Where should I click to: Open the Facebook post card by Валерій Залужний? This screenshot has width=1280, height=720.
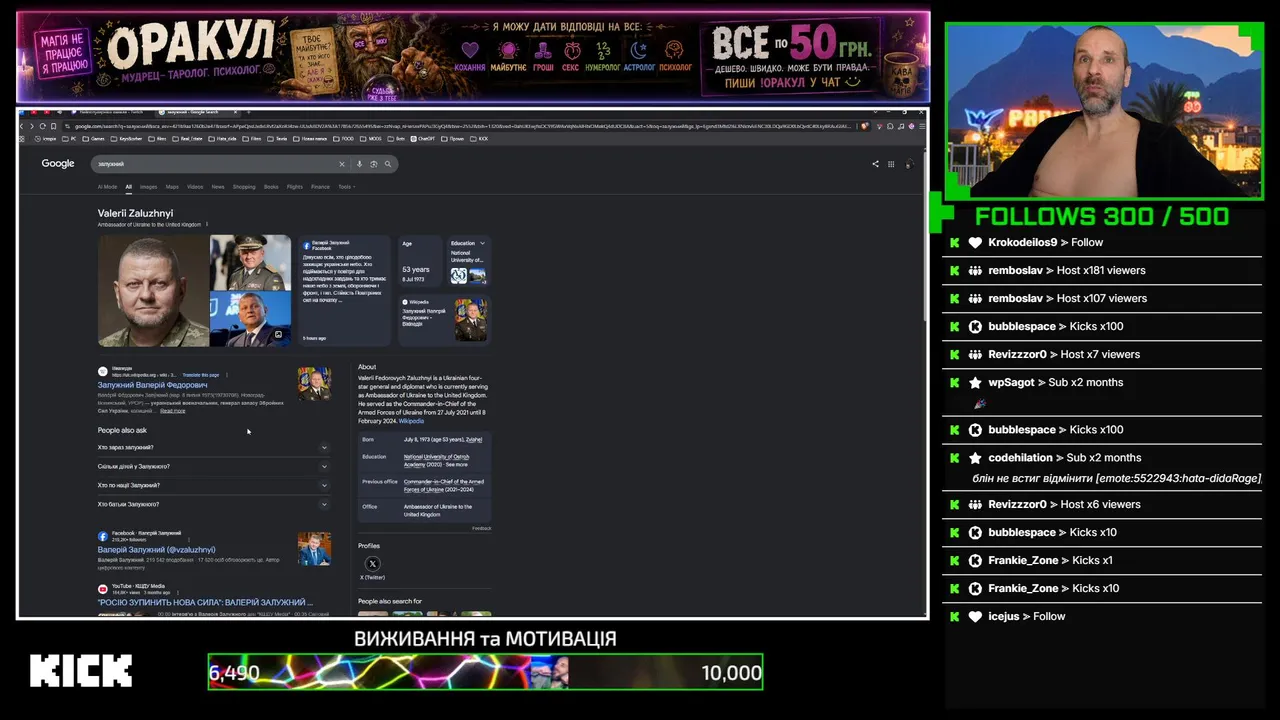tap(344, 291)
